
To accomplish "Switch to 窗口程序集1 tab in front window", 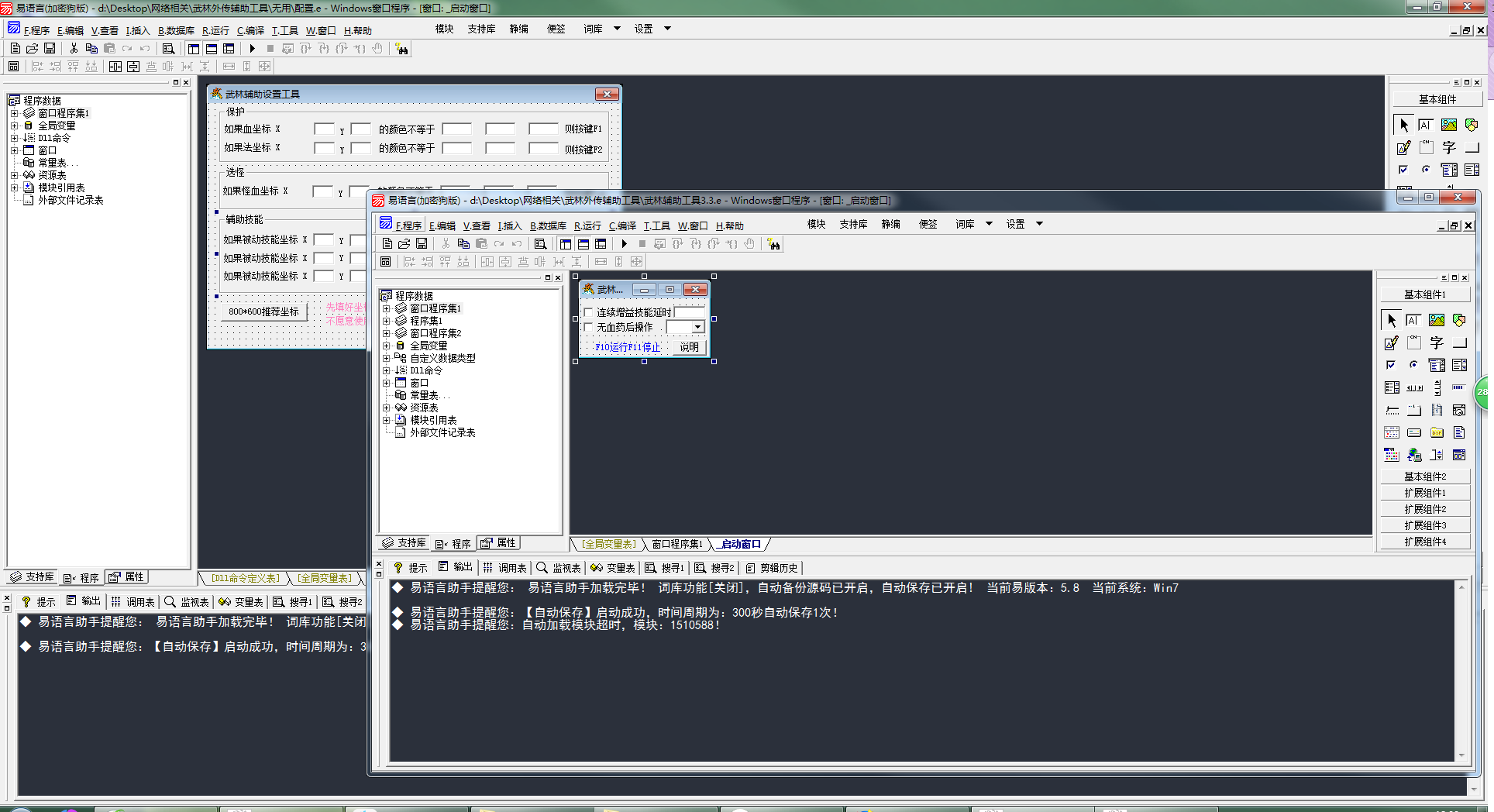I will click(x=676, y=544).
